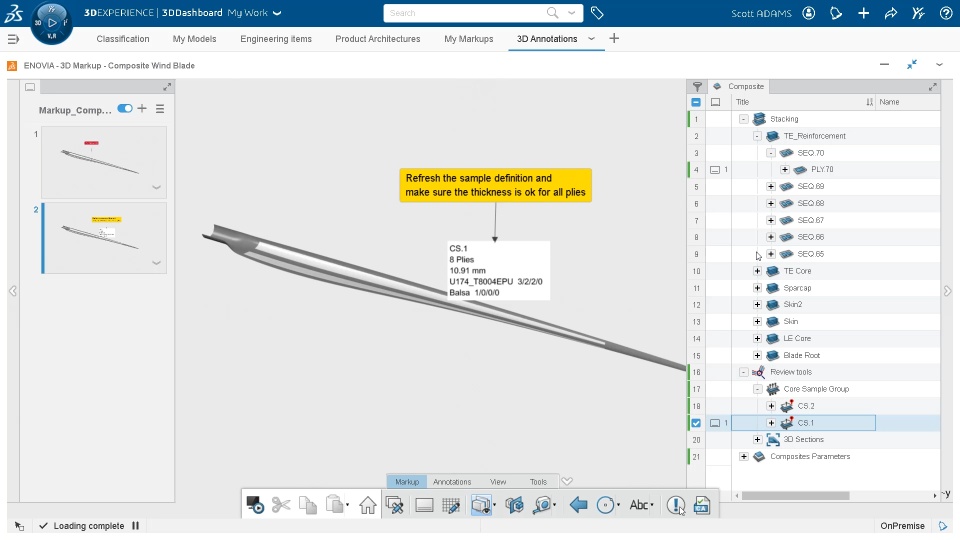Switch to the Tools toolbar tab
The width and height of the screenshot is (960, 540).
point(538,482)
